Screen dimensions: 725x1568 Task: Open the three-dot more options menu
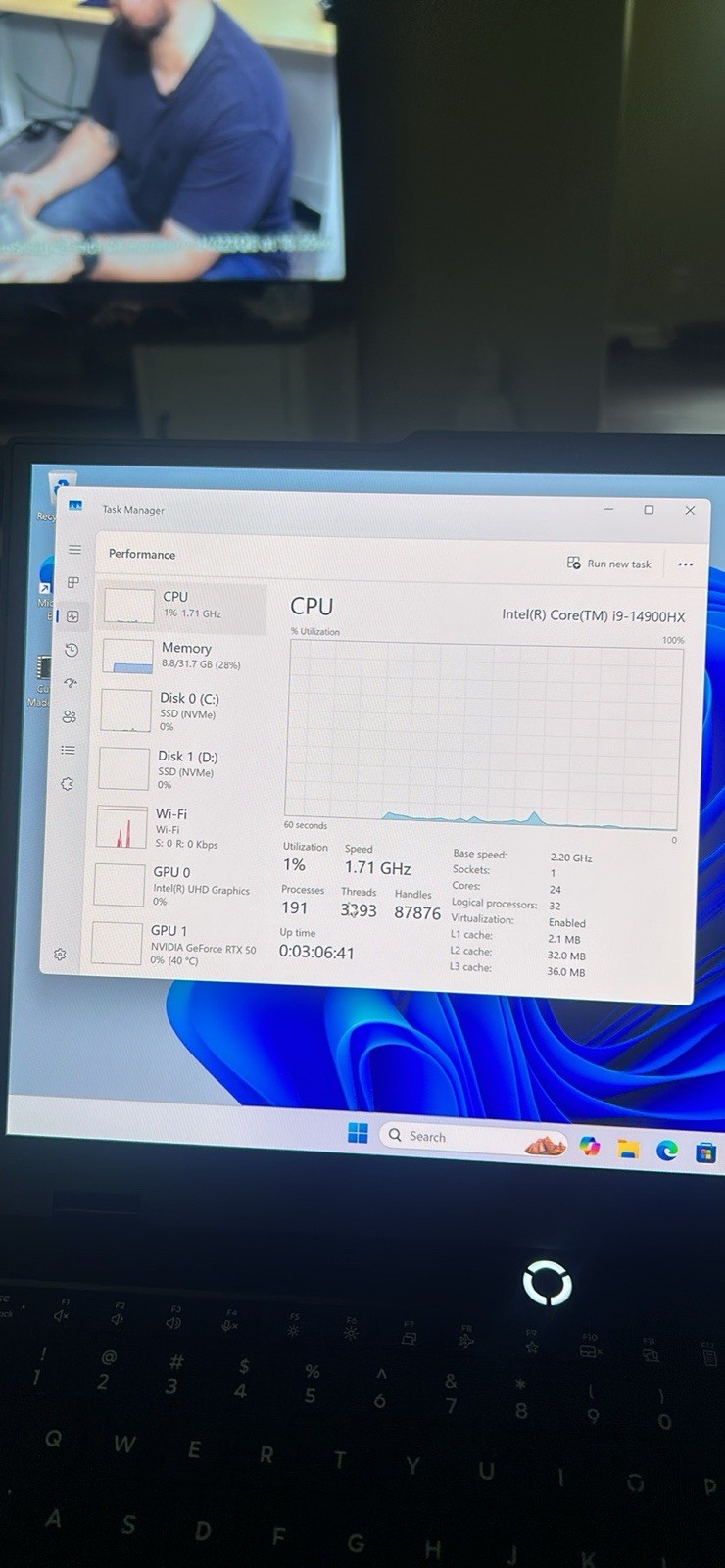click(686, 564)
